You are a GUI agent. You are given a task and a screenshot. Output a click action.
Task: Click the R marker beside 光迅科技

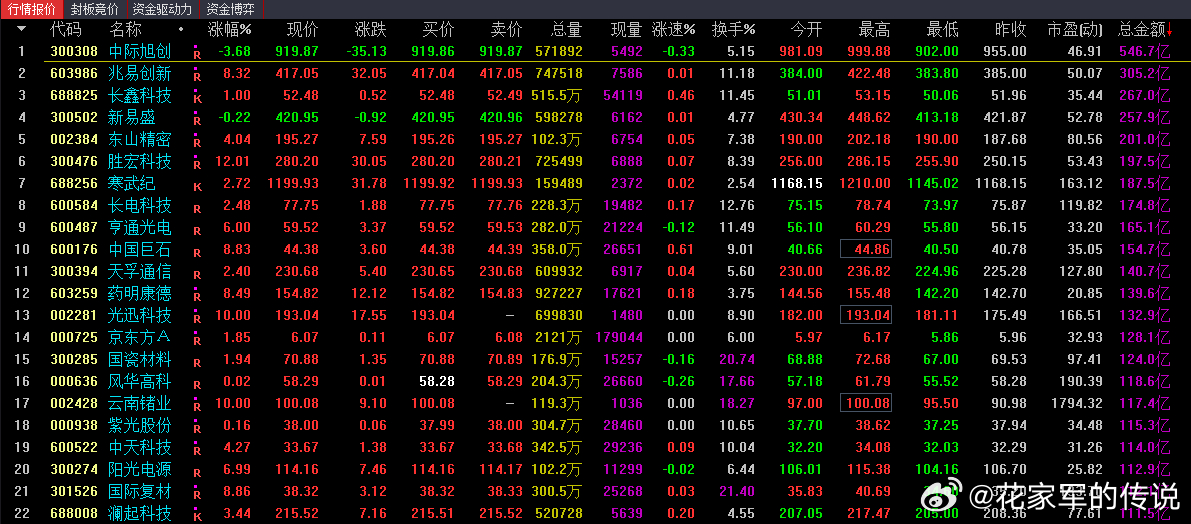pyautogui.click(x=197, y=319)
